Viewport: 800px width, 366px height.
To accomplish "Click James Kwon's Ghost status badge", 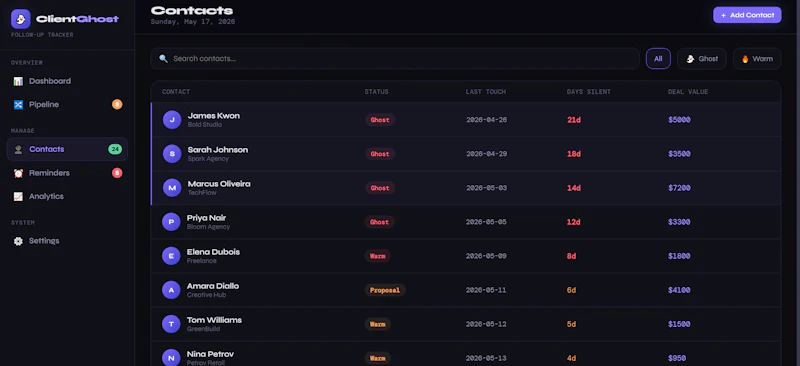I will pyautogui.click(x=380, y=120).
